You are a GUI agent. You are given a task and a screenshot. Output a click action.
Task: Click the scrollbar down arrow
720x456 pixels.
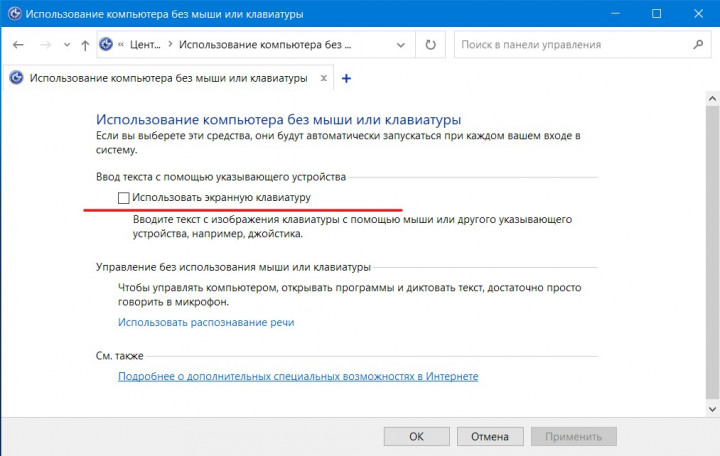click(711, 408)
